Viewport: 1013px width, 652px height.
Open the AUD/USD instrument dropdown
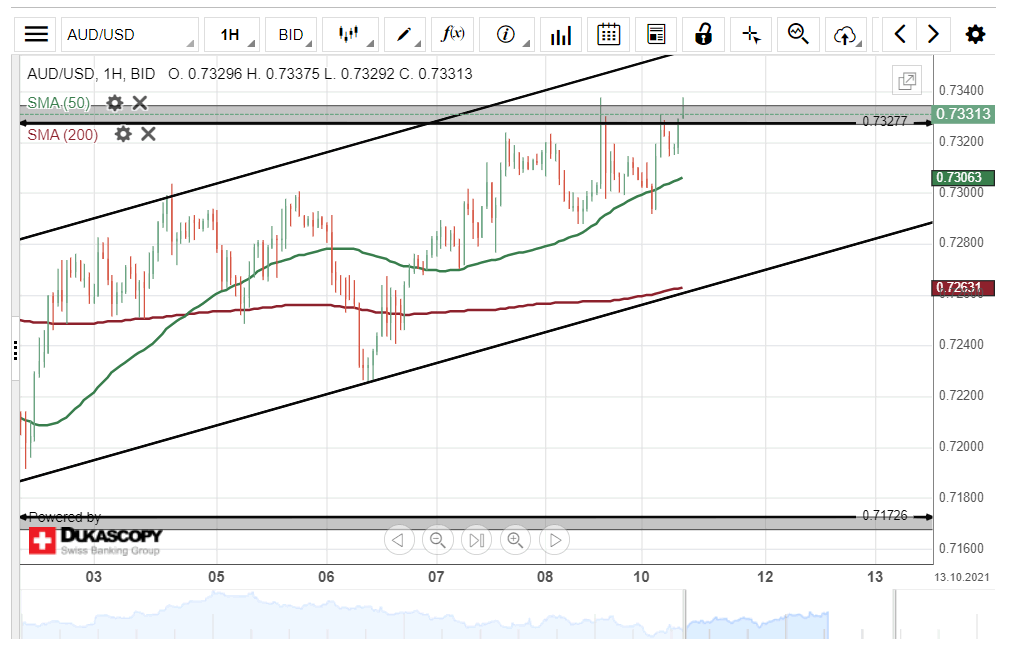(x=129, y=34)
